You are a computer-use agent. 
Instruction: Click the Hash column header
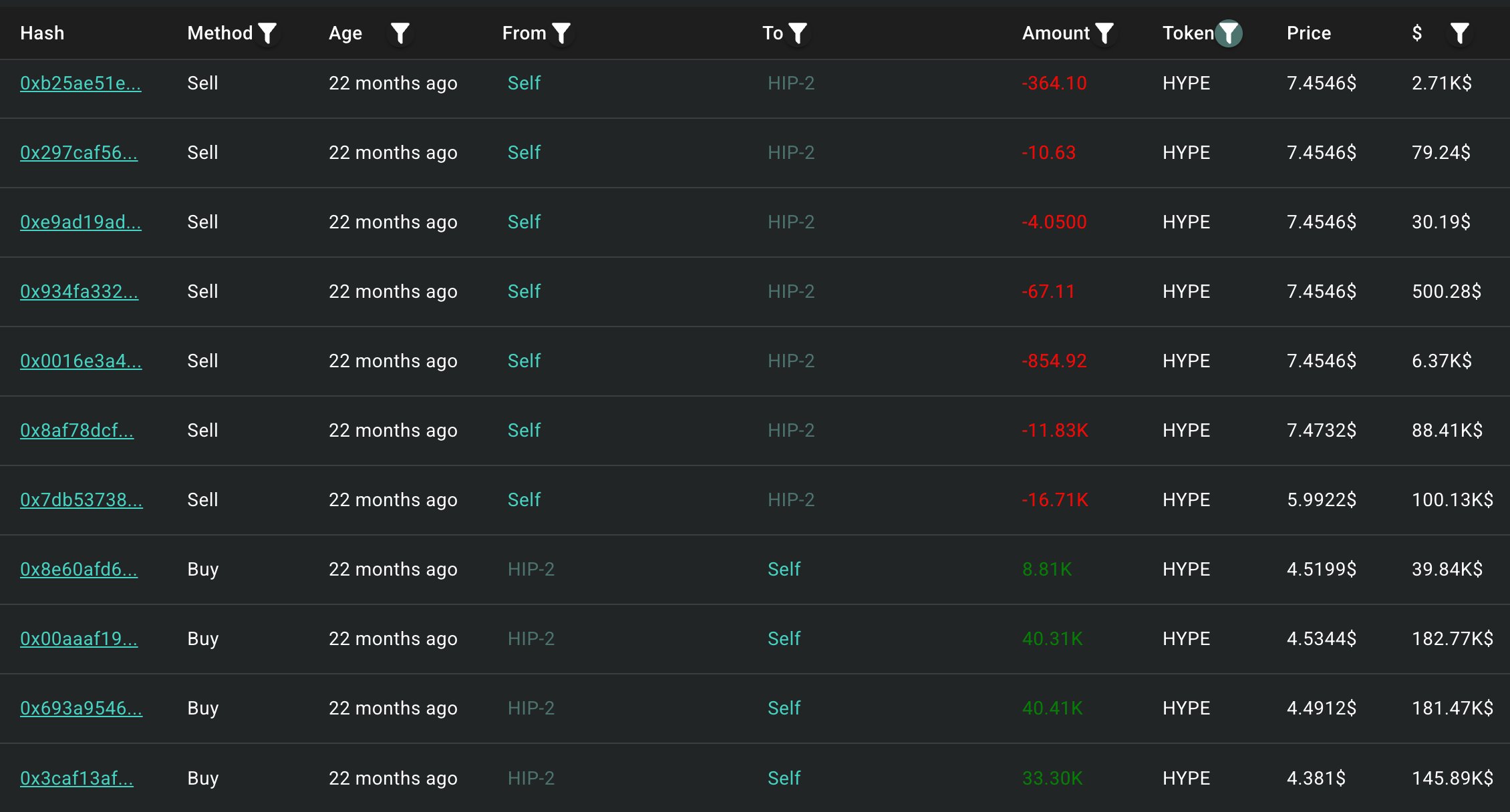pos(42,33)
